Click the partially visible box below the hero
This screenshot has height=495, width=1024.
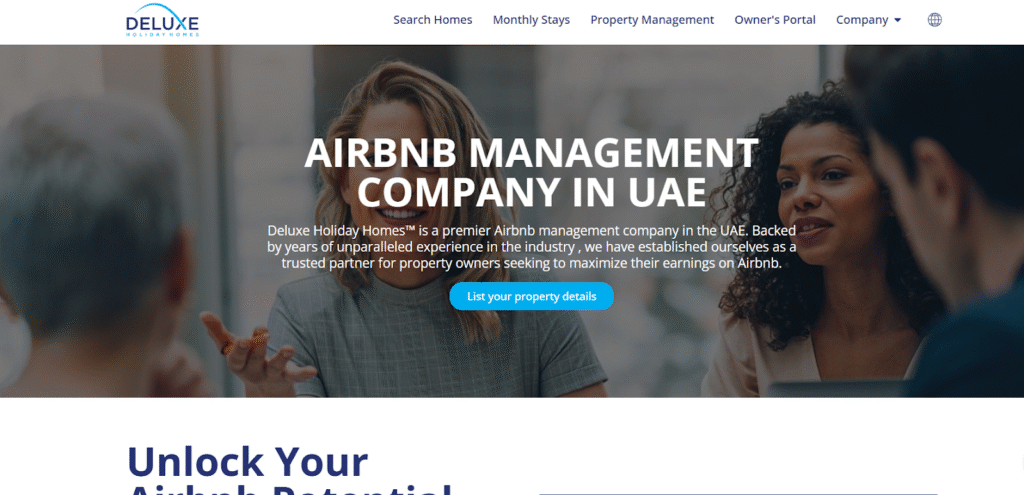pos(738,493)
